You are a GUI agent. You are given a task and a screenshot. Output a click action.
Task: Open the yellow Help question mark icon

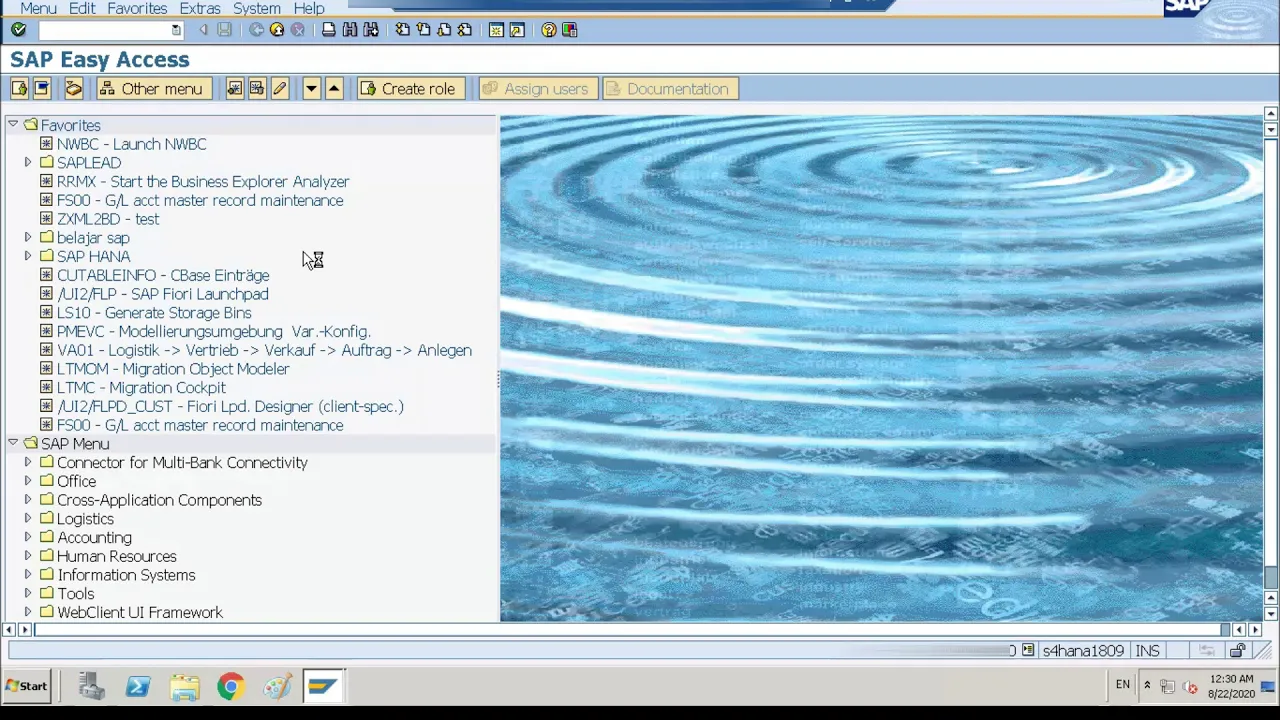548,30
